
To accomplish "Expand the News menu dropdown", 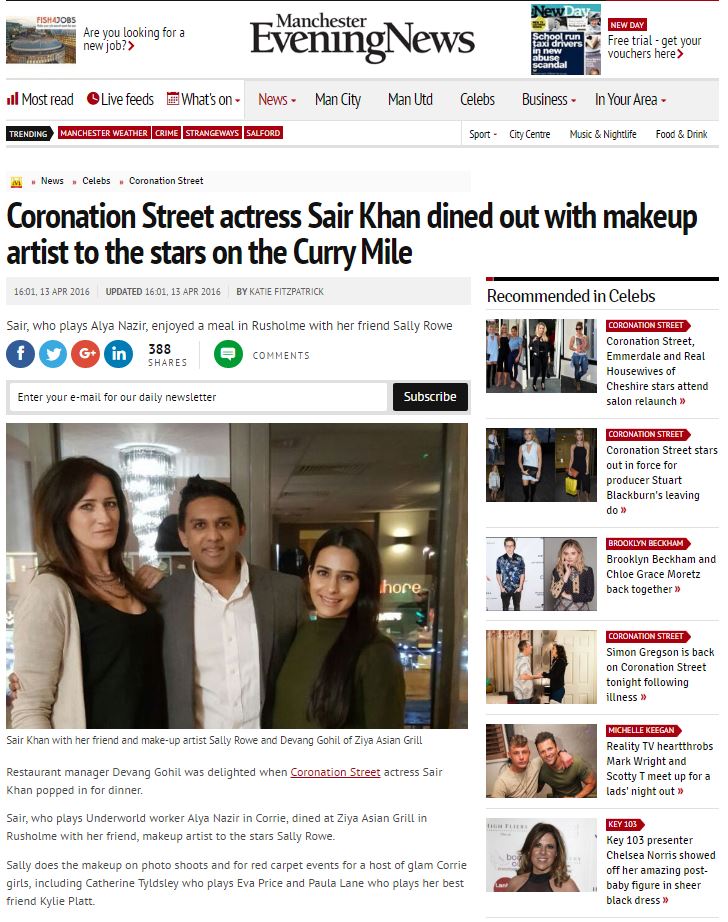I will pos(277,99).
